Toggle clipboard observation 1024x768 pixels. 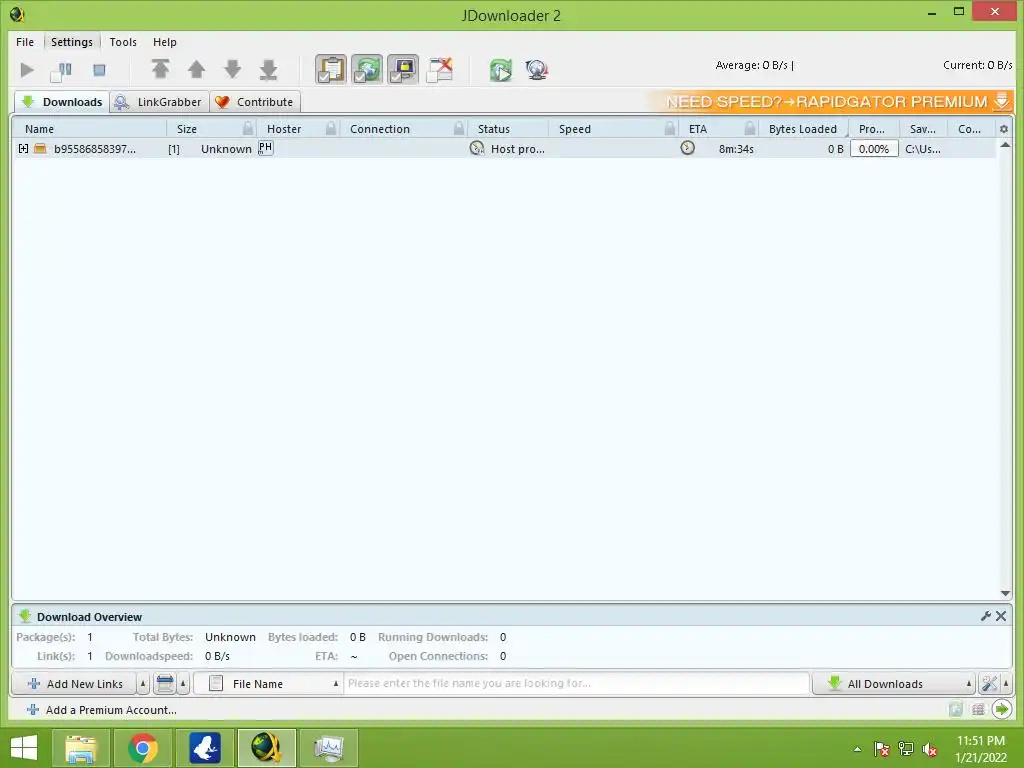pyautogui.click(x=331, y=69)
